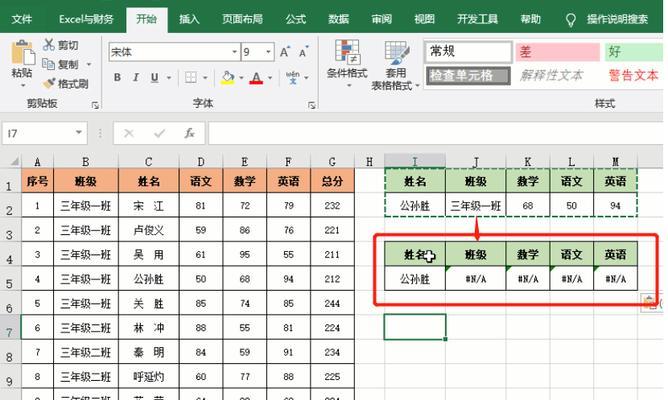Viewport: 668px width, 400px height.
Task: Apply 警告文本 Warning Text style
Action: [634, 76]
